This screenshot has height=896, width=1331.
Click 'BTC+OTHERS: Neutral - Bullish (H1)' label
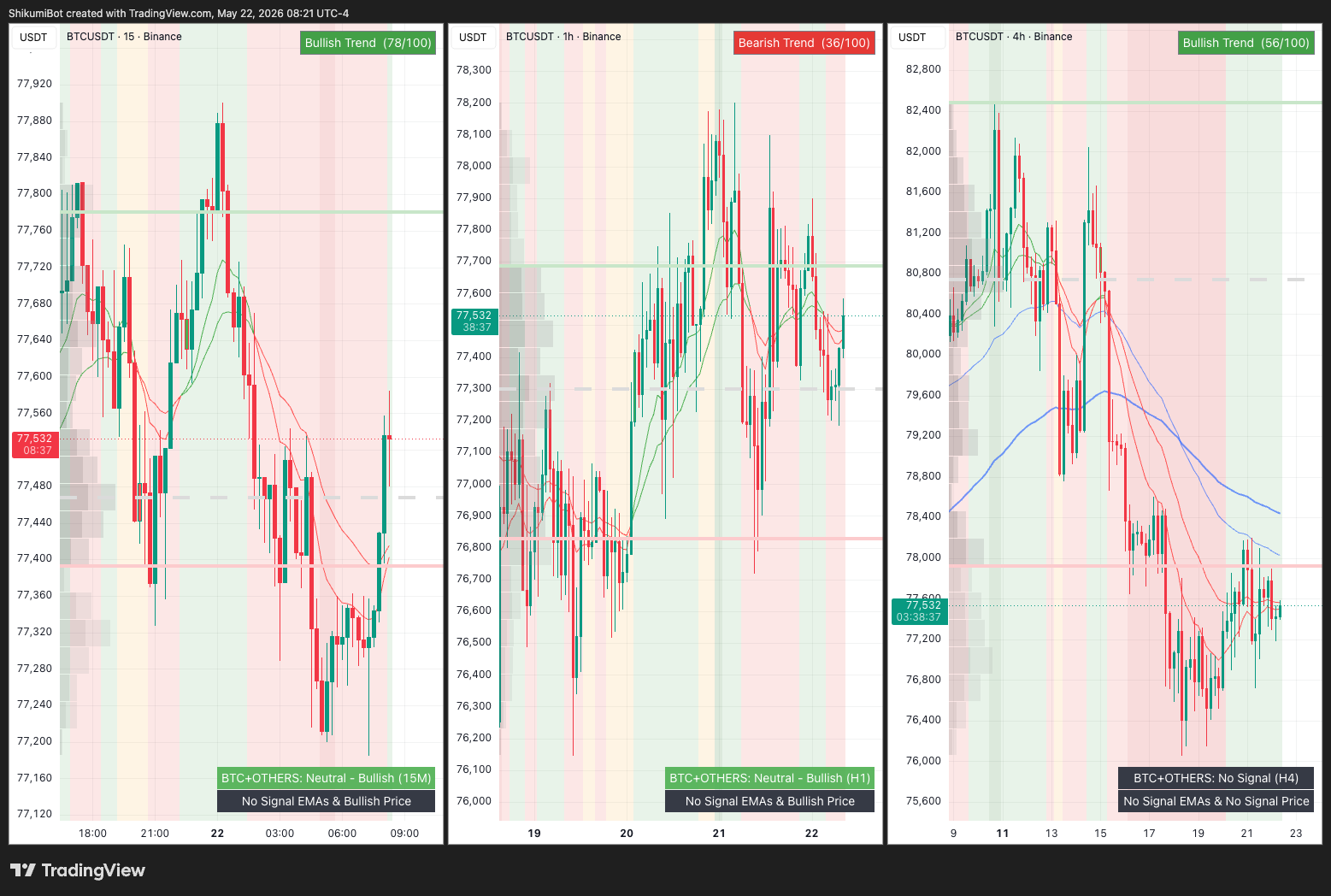[x=770, y=778]
